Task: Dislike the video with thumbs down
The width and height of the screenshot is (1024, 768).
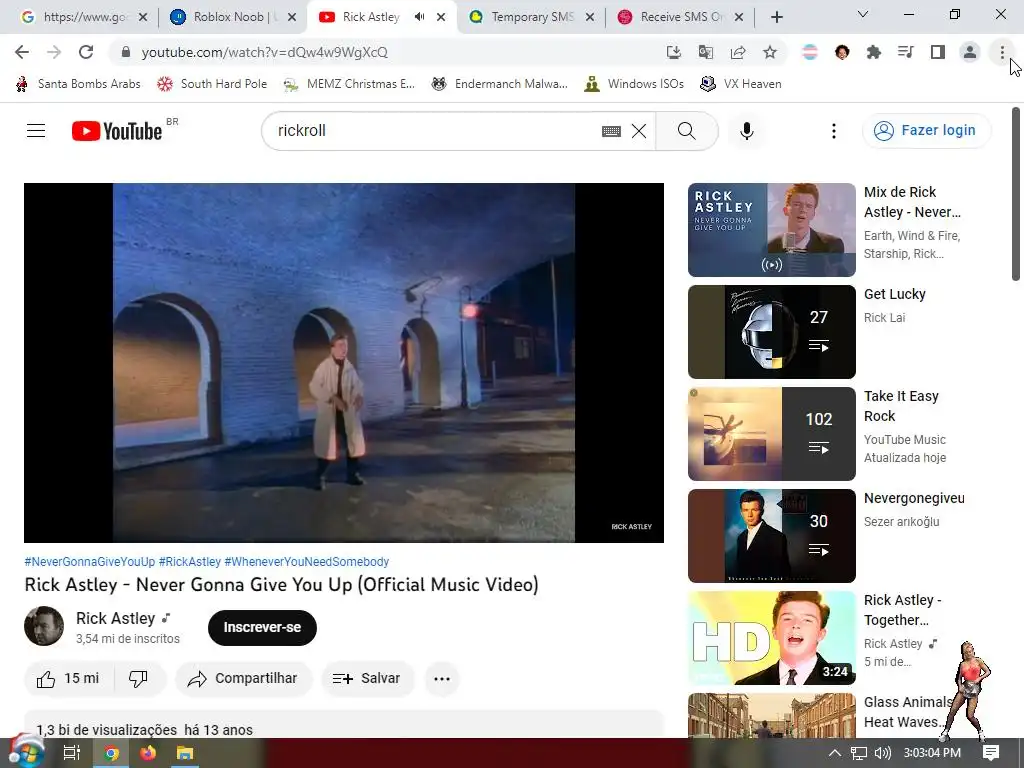Action: 138,679
